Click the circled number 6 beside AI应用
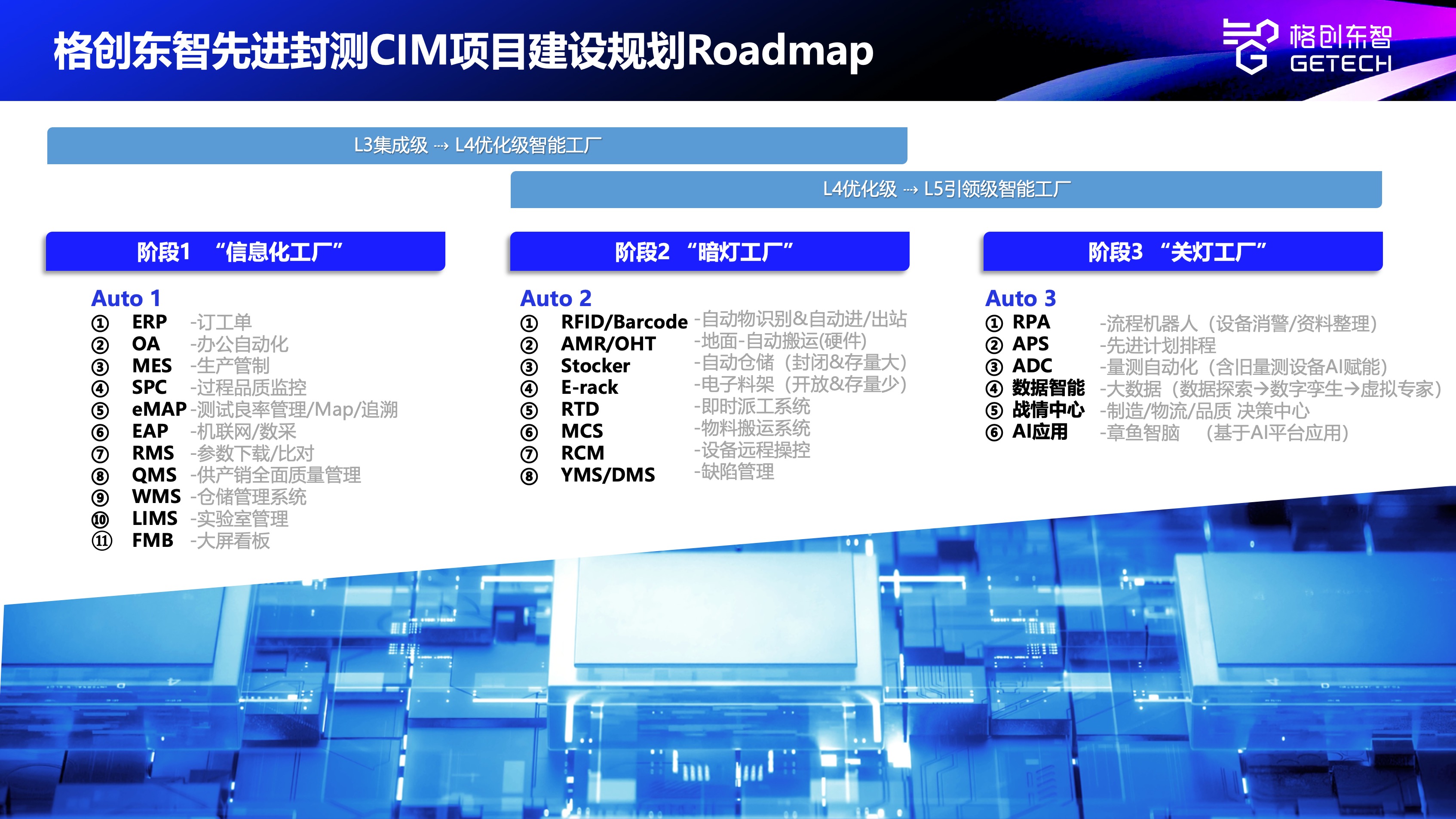The height and width of the screenshot is (819, 1456). pyautogui.click(x=993, y=433)
